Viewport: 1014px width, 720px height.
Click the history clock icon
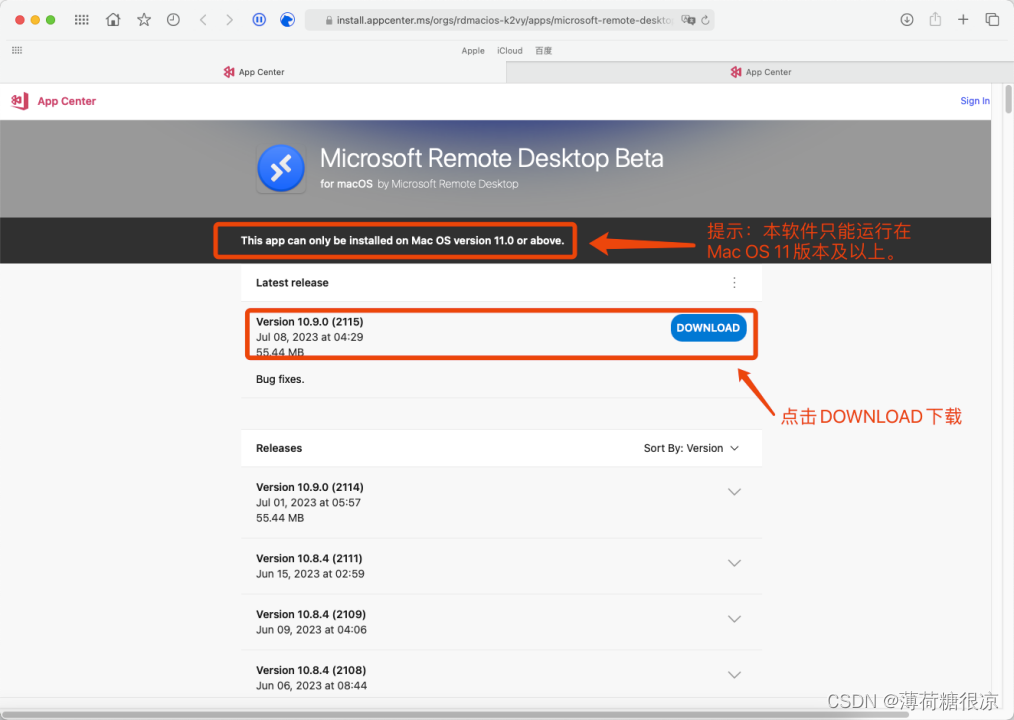172,19
